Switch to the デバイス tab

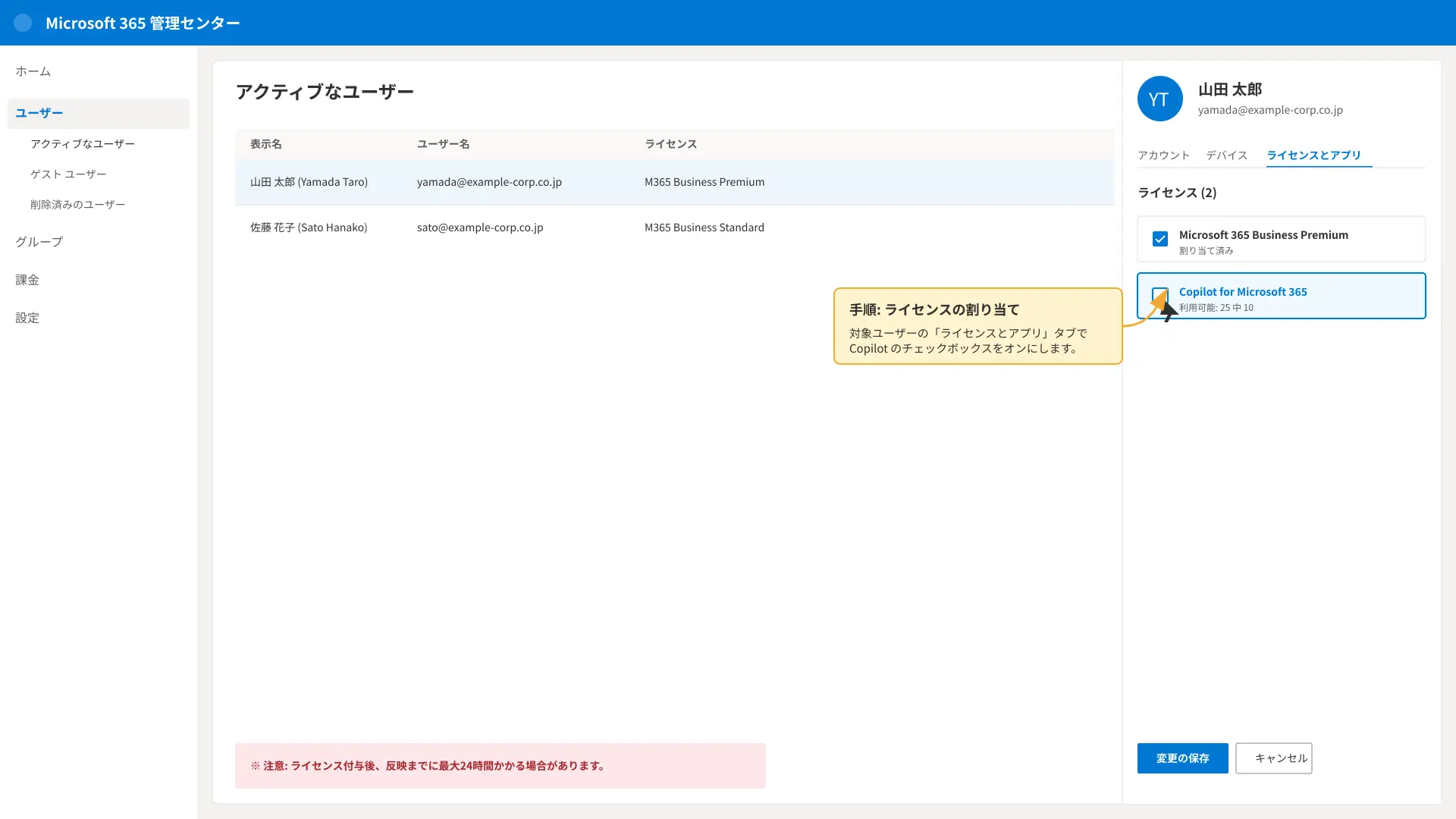[1226, 155]
